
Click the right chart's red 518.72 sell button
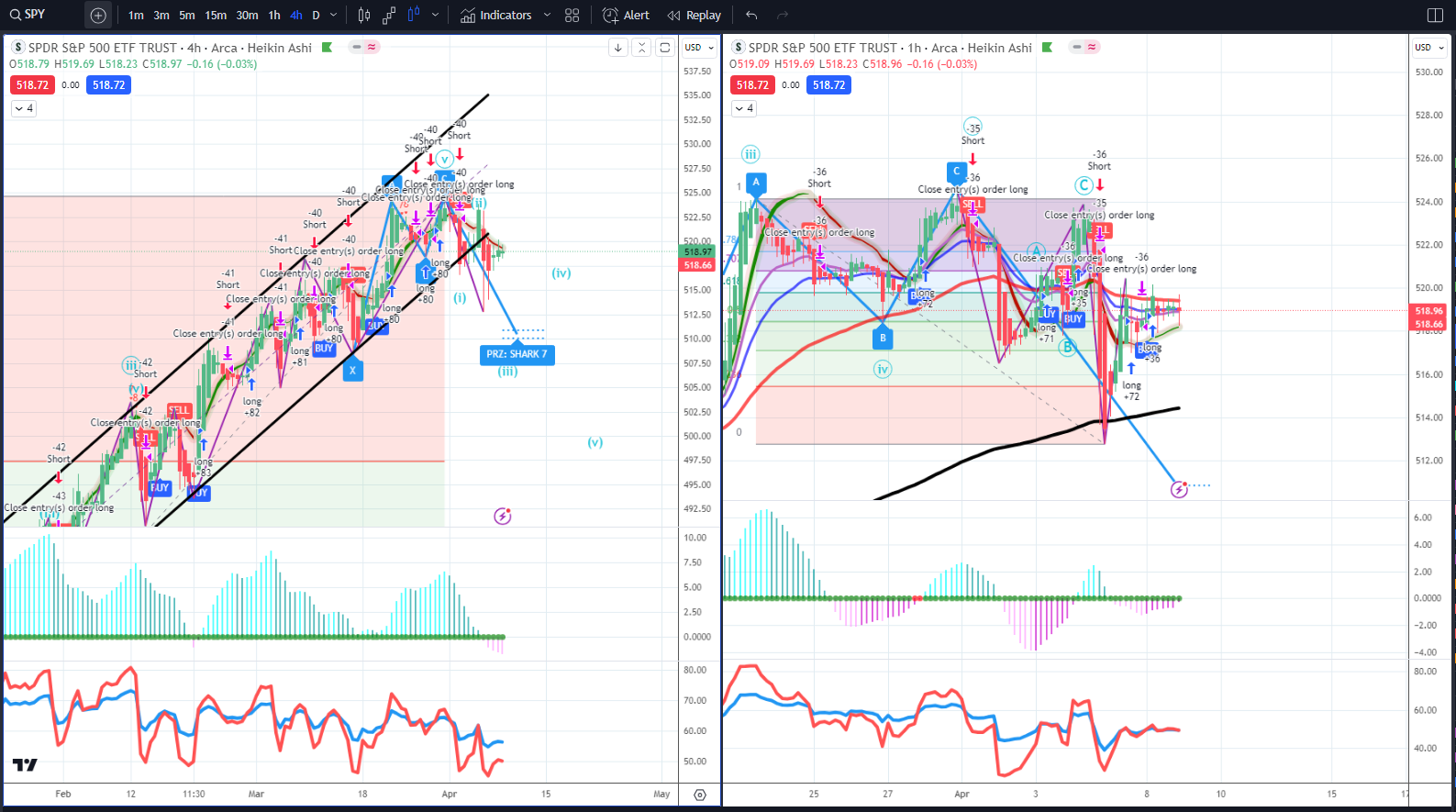tap(752, 85)
